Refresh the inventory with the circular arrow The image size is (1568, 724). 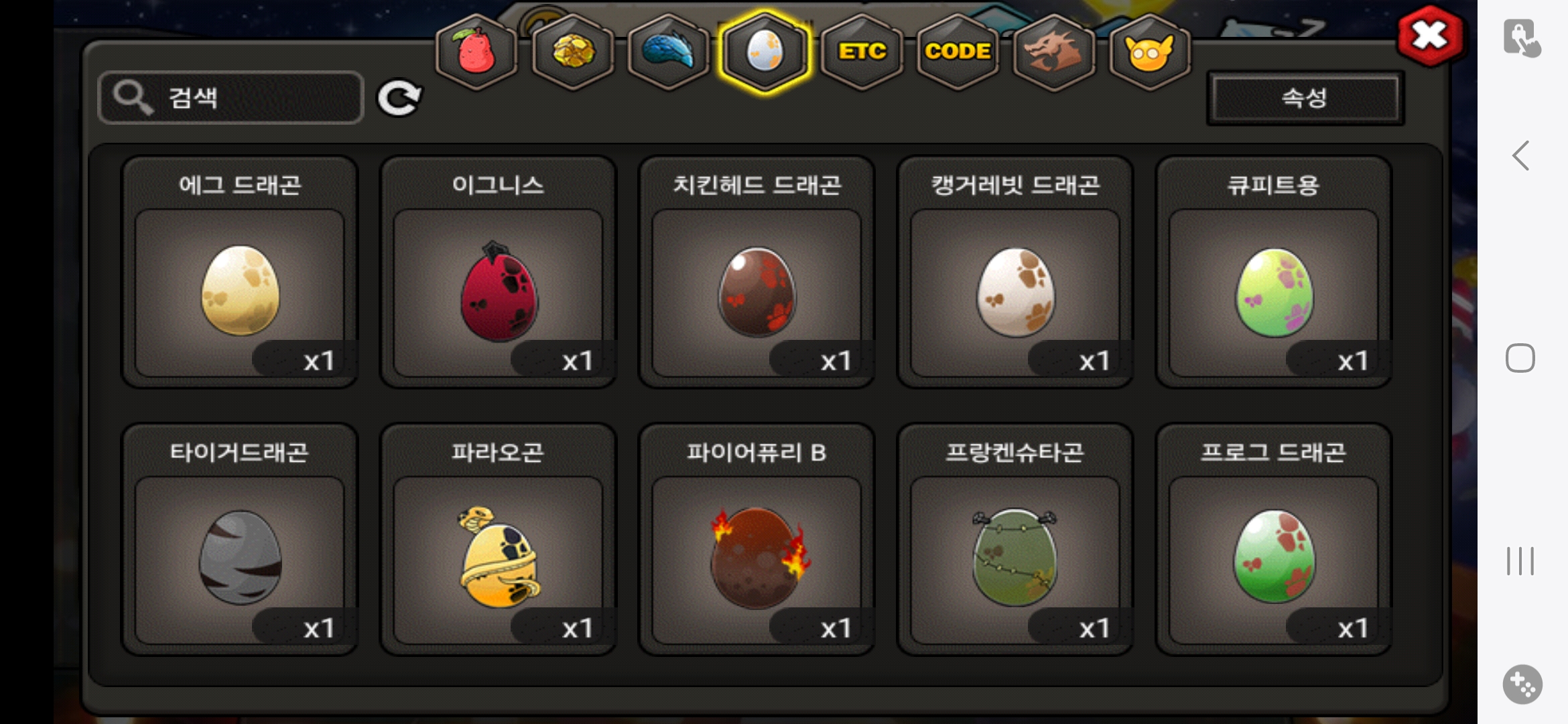click(x=399, y=99)
